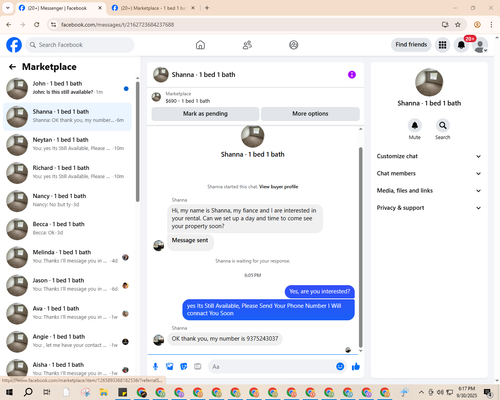Viewport: 500px width, 400px height.
Task: Open Neytan - 1 bed 1 bath conversation
Action: pyautogui.click(x=67, y=145)
